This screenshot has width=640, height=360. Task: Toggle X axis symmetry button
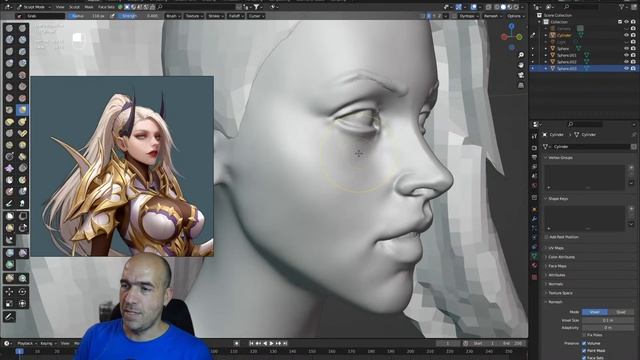tap(429, 16)
